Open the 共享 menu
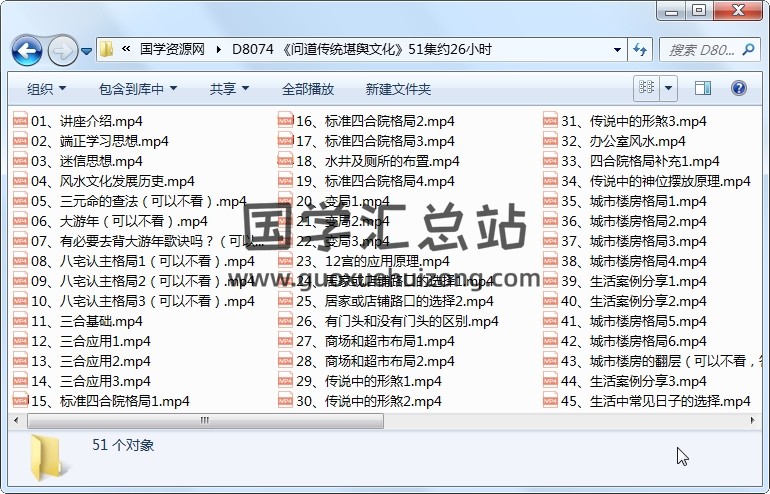The image size is (770, 494). coord(229,89)
